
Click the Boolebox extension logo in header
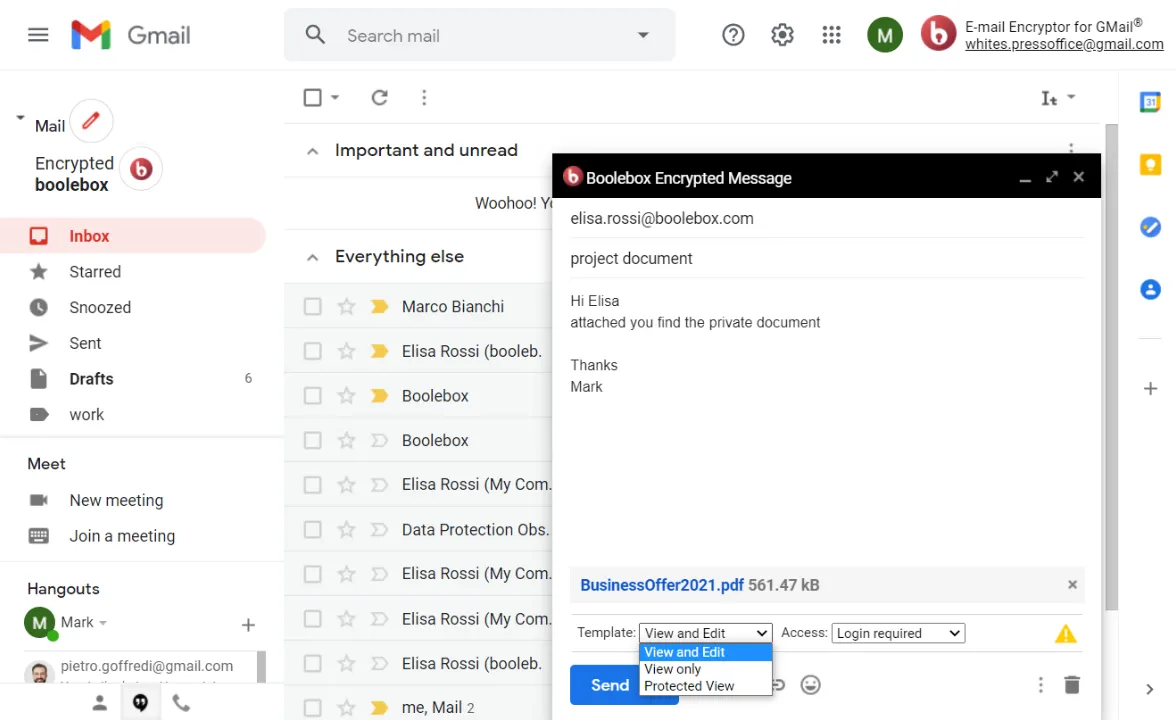coord(938,34)
